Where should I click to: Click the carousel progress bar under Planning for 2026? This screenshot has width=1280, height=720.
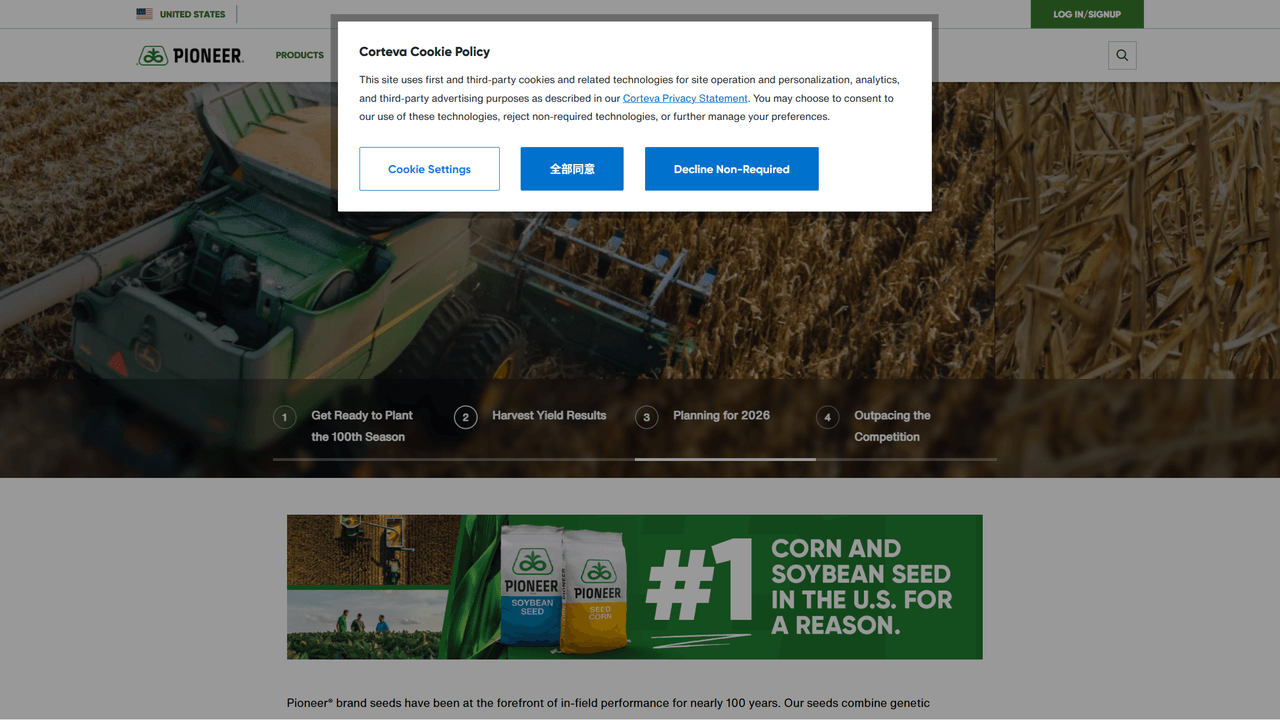tap(725, 459)
